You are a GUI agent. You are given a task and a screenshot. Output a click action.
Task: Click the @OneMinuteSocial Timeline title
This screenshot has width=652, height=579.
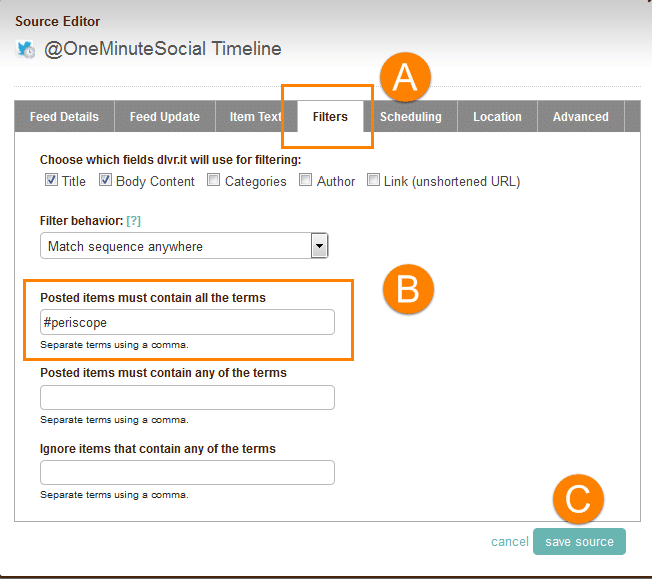coord(163,49)
